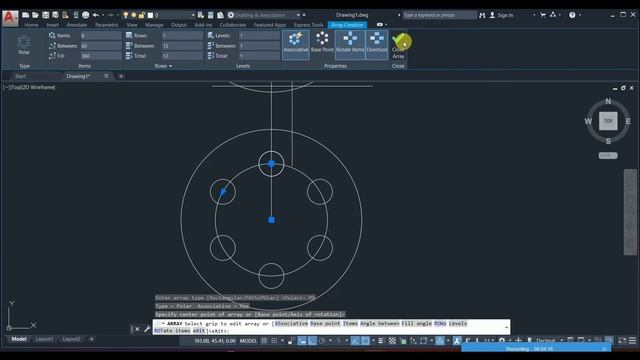Viewport: 640px width, 360px height.
Task: Open the Insert ribbon tab
Action: pyautogui.click(x=52, y=25)
